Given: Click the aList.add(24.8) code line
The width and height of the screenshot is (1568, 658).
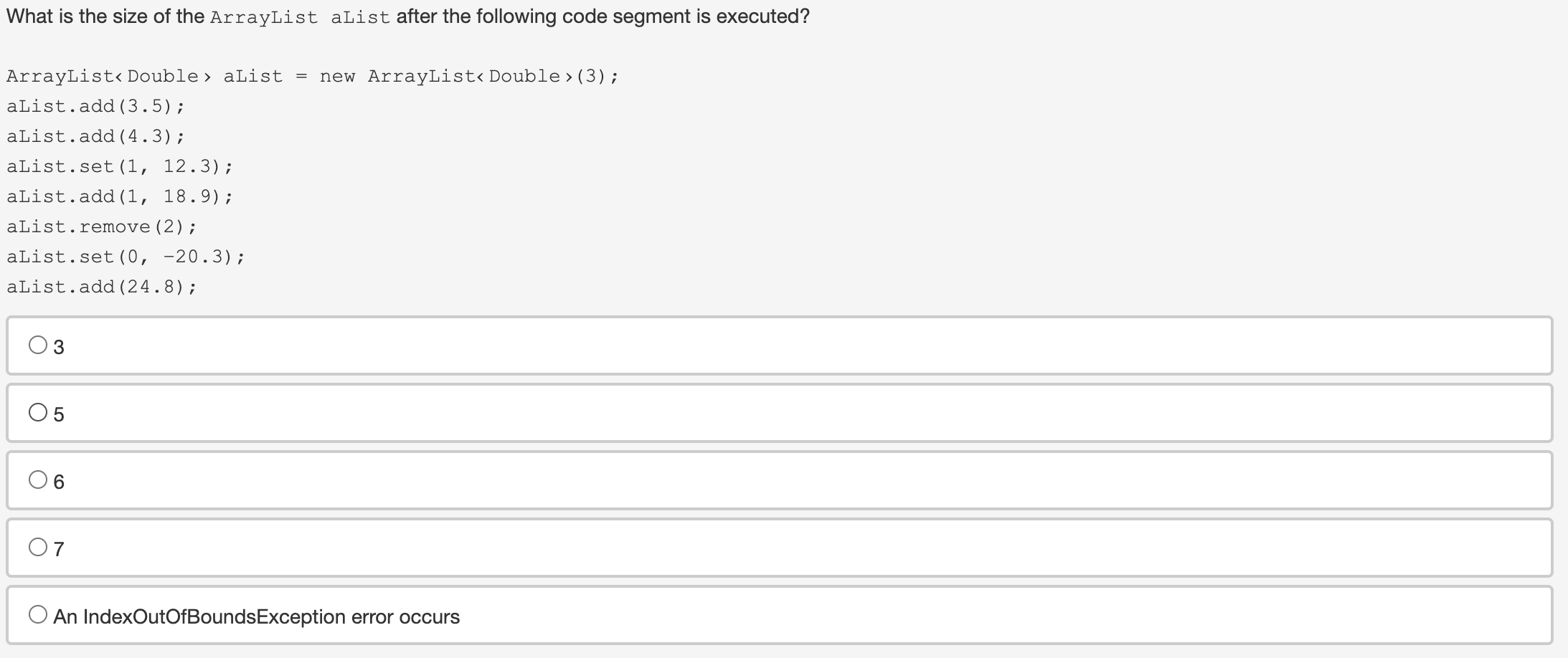Looking at the screenshot, I should pyautogui.click(x=101, y=286).
